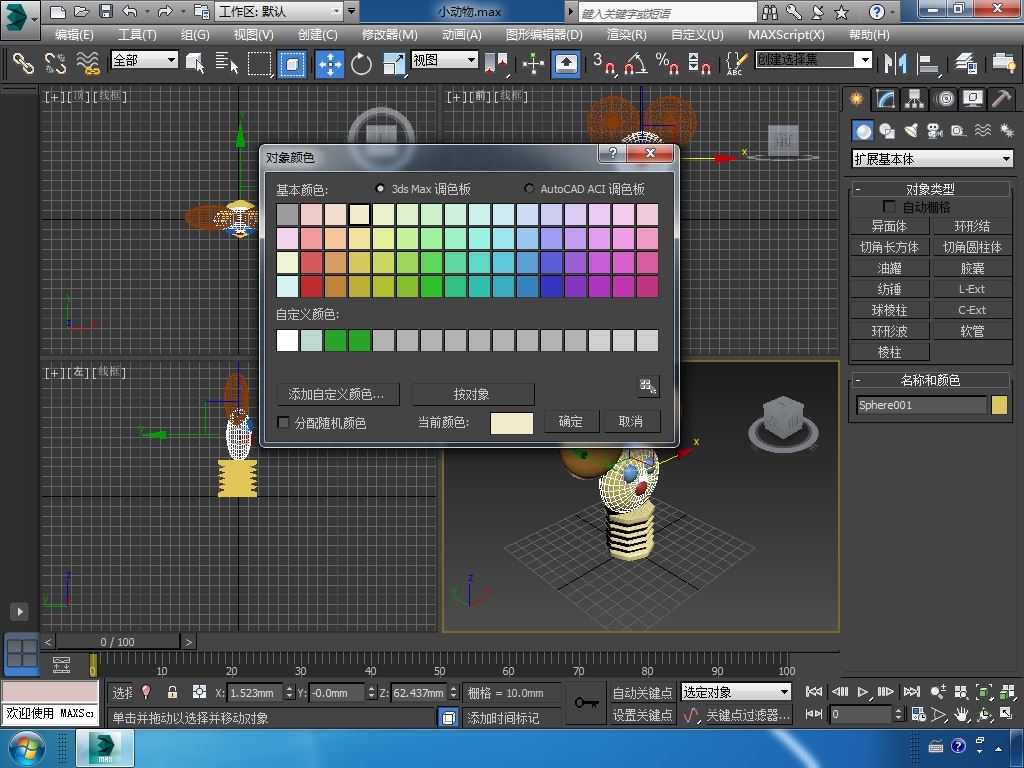Switch to the Display command panel
Screen dimensions: 1024x768
coord(972,99)
